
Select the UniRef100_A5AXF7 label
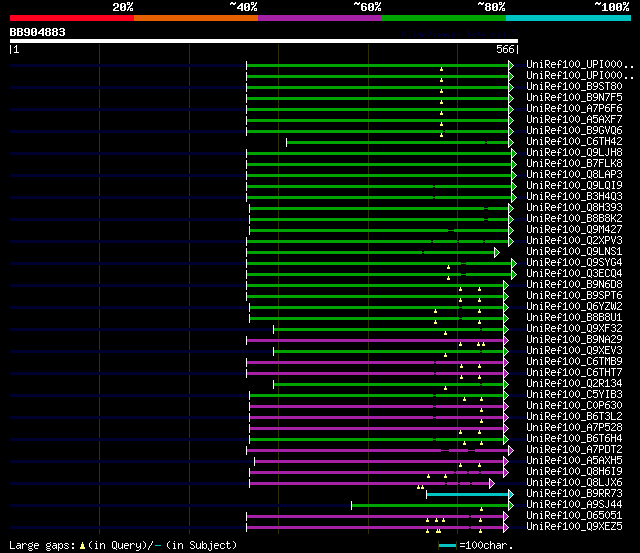[574, 120]
